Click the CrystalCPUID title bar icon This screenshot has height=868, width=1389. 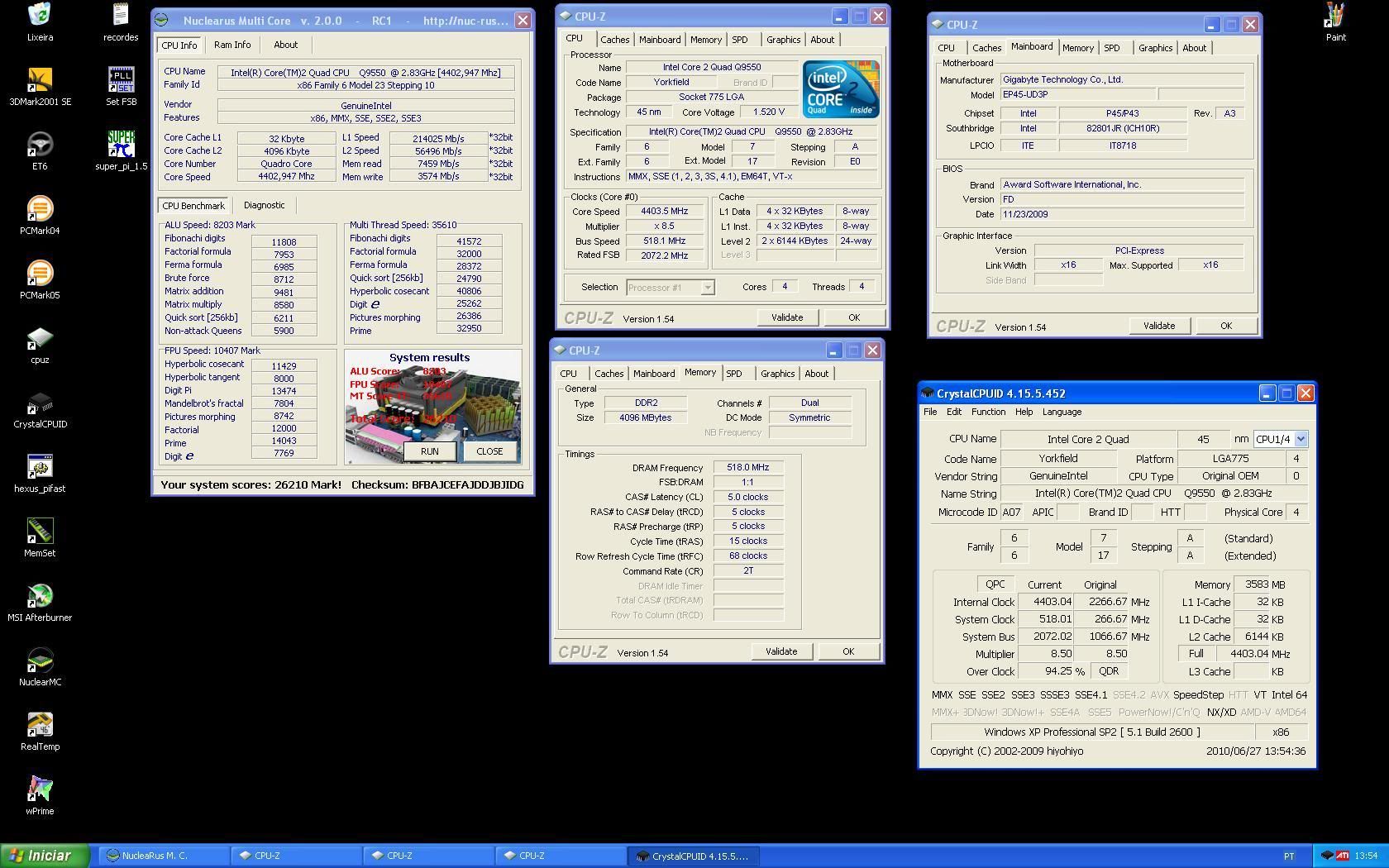928,393
